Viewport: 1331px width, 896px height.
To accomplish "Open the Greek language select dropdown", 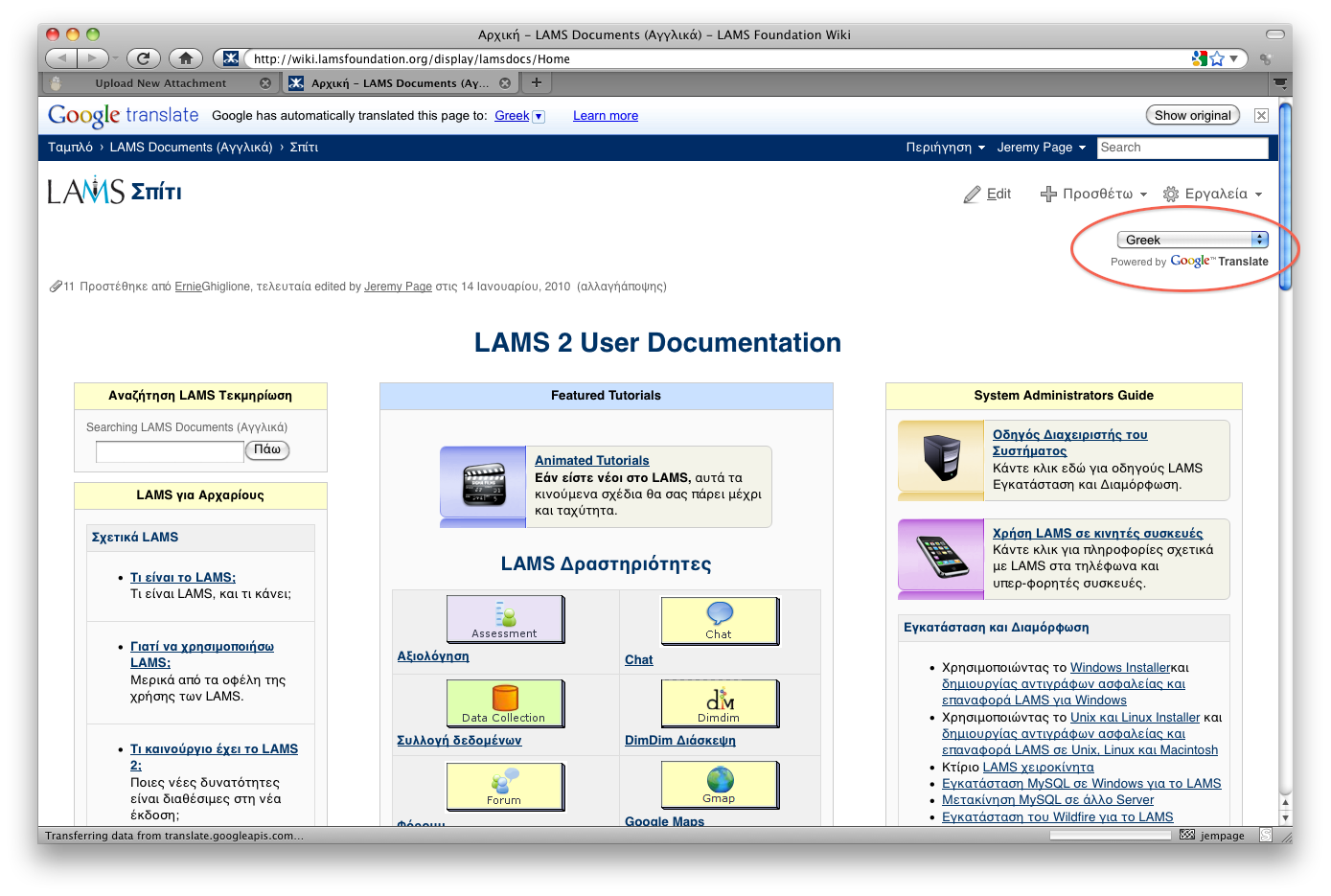I will pyautogui.click(x=1192, y=240).
